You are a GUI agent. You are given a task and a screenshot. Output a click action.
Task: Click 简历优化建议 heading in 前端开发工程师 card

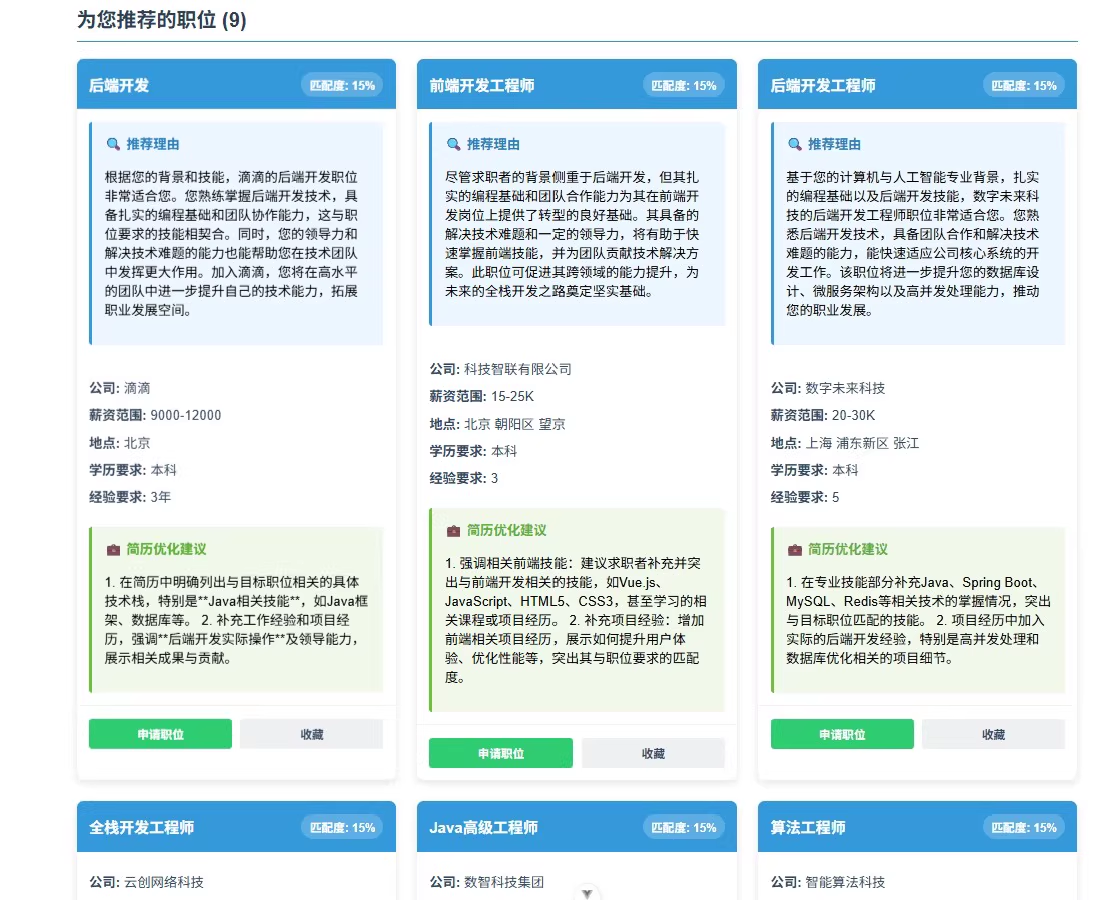507,530
